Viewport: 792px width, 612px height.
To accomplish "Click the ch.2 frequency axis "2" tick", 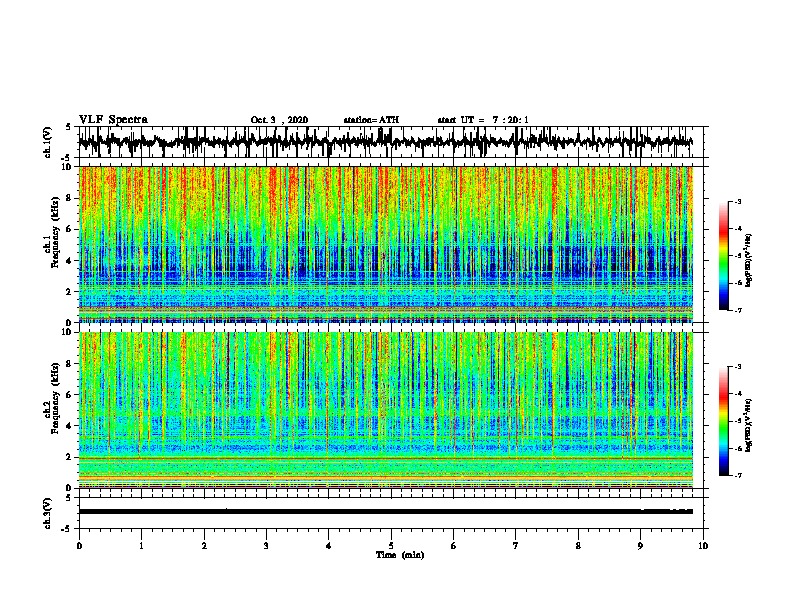I will 70,457.
